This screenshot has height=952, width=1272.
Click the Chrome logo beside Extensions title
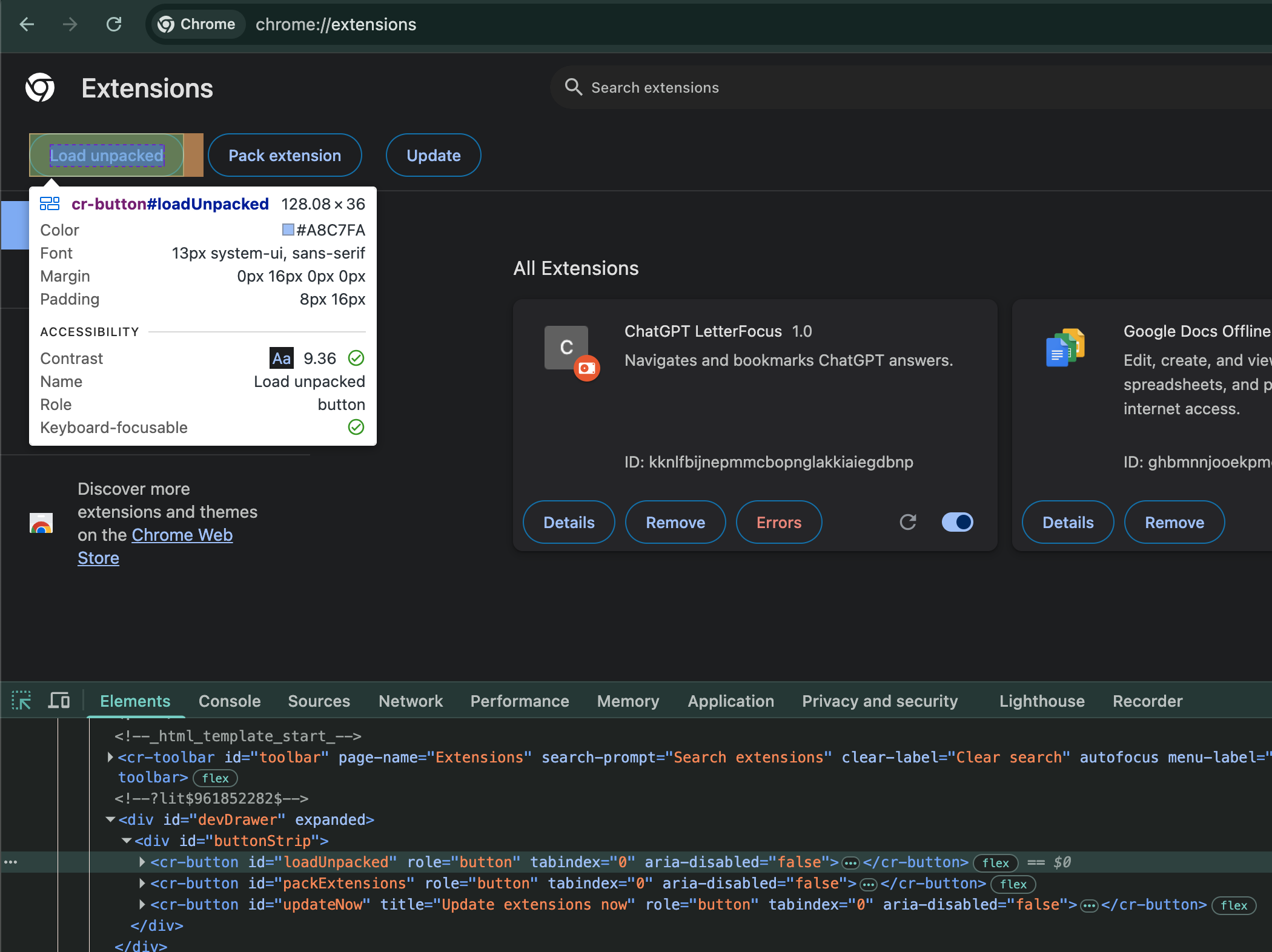coord(40,88)
